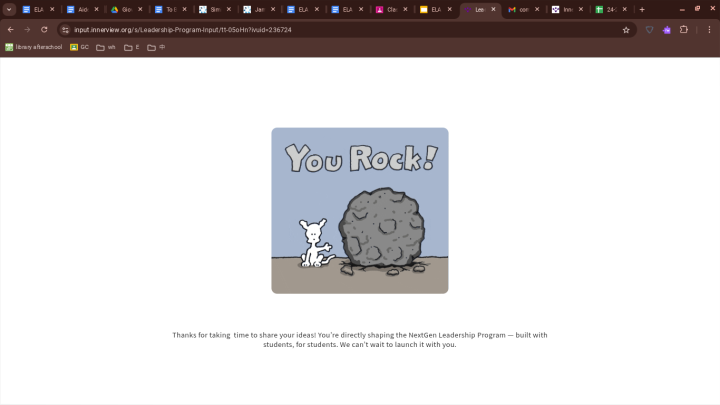
Task: Minimize the browser window
Action: 682,9
